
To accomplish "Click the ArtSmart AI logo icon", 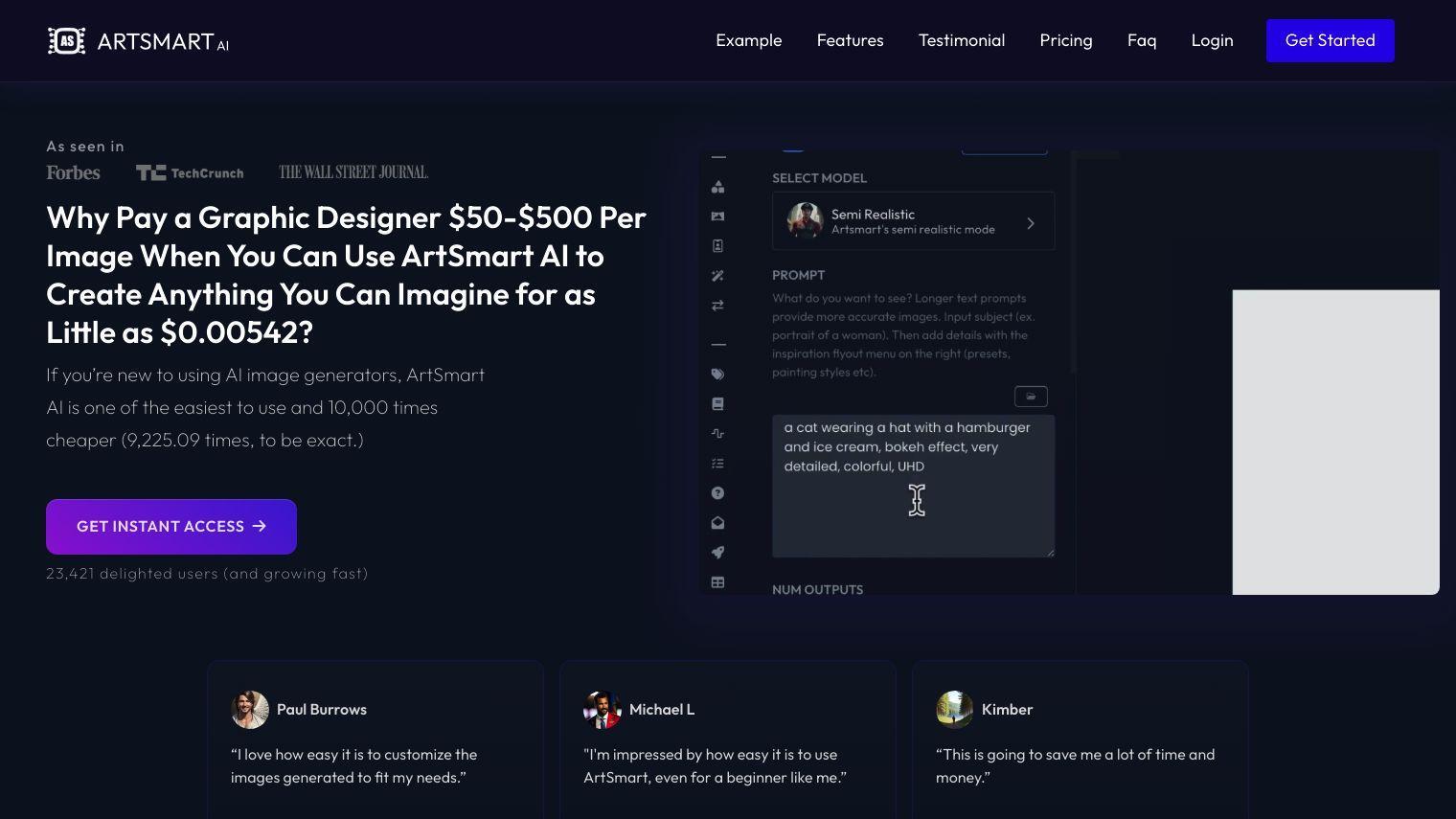I will pos(66,40).
